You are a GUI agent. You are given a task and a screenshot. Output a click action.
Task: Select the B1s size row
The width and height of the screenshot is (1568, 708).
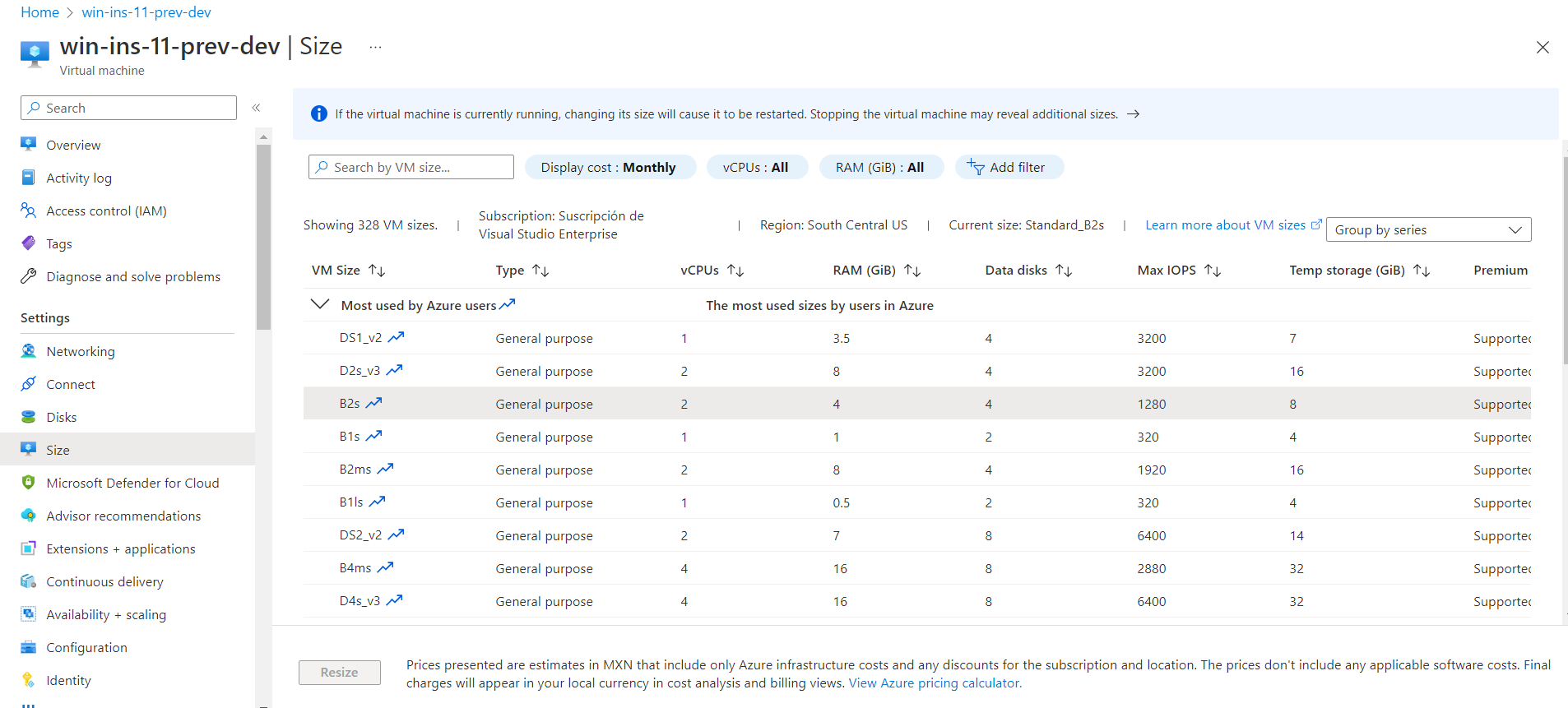click(917, 436)
